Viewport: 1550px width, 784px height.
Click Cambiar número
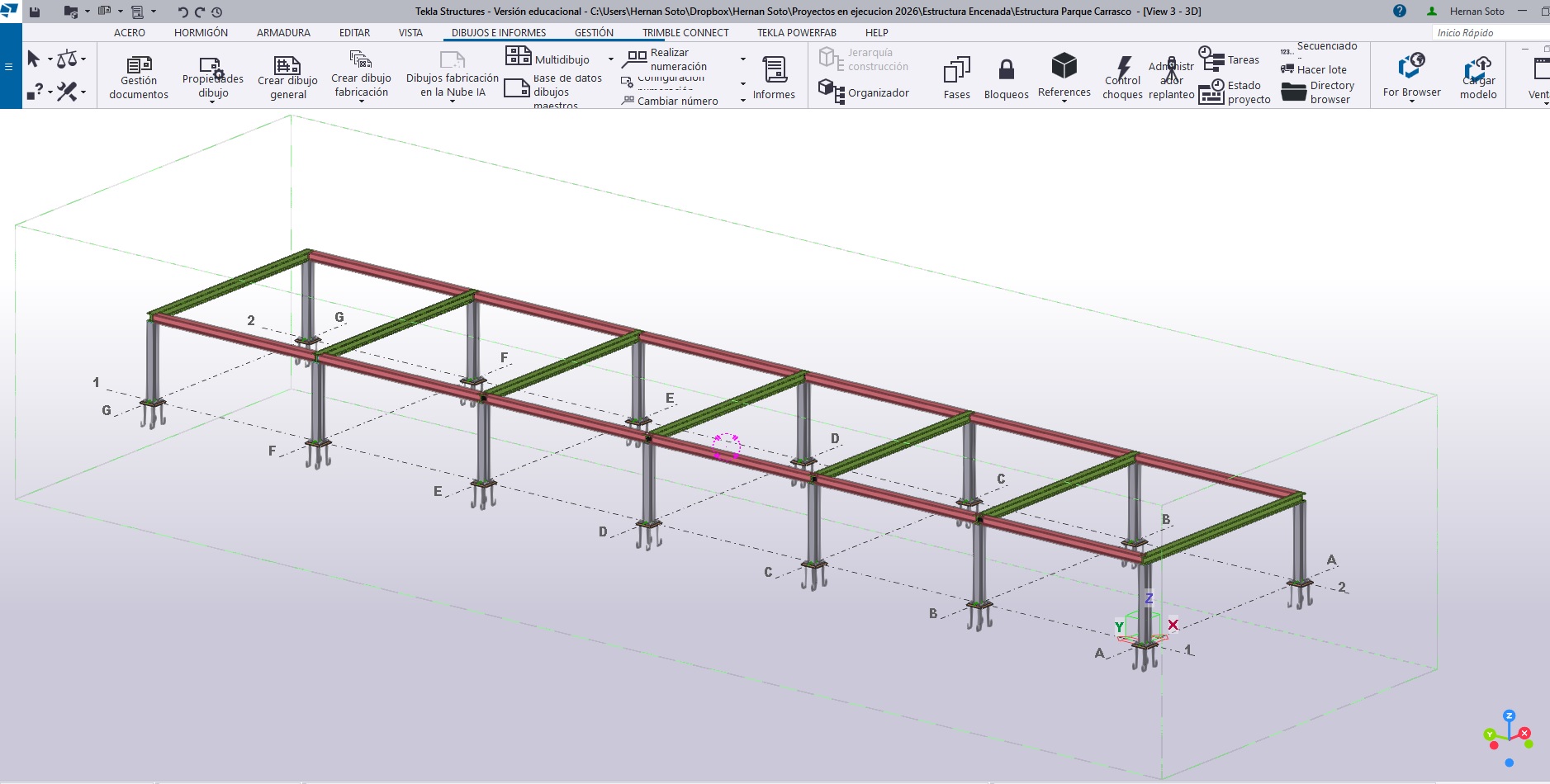[670, 101]
